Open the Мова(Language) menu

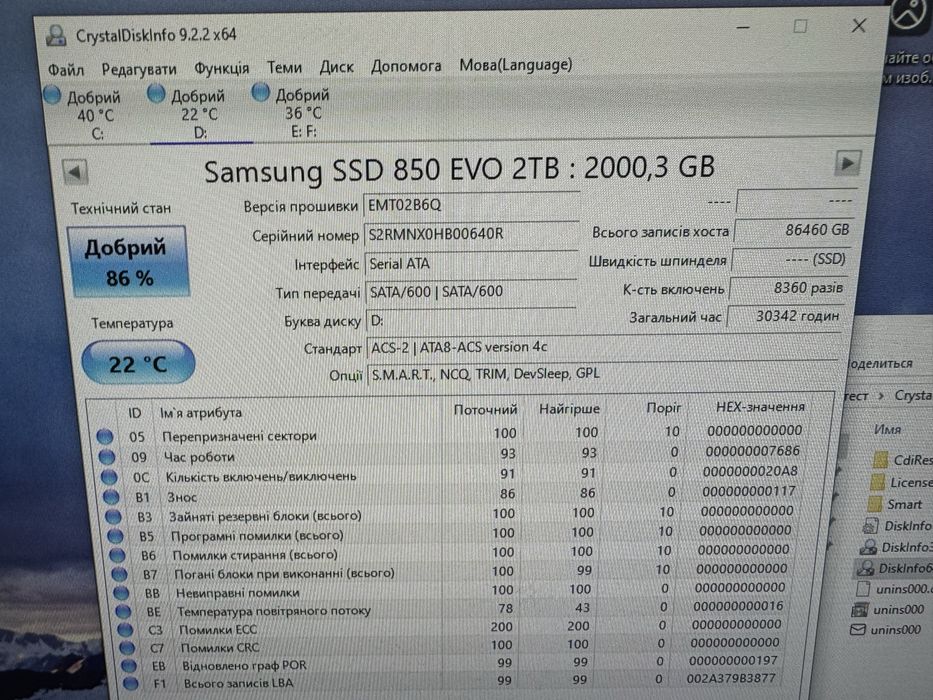515,64
